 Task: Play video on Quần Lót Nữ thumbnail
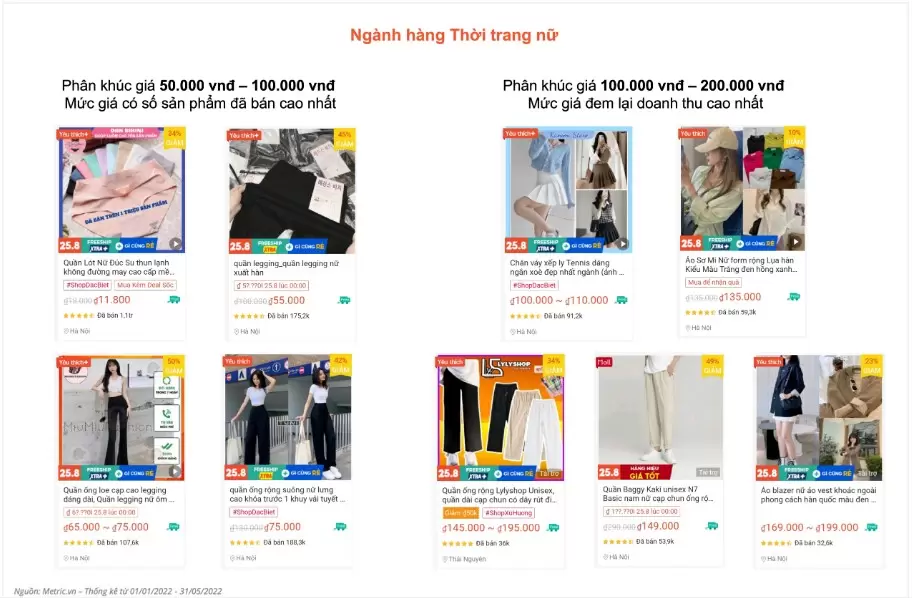176,244
